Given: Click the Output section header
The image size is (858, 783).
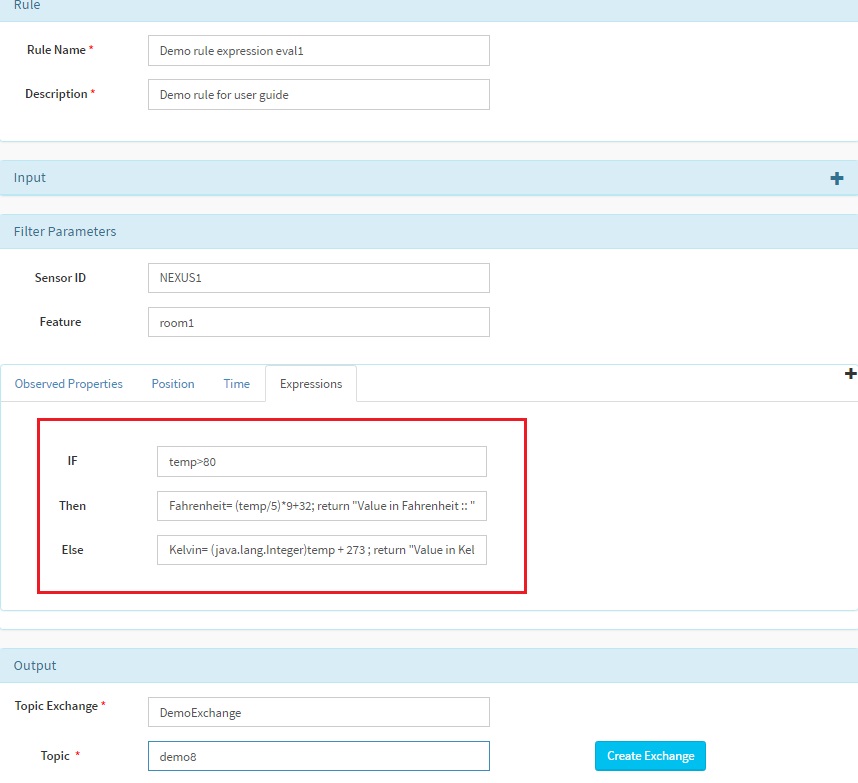Looking at the screenshot, I should tap(429, 665).
